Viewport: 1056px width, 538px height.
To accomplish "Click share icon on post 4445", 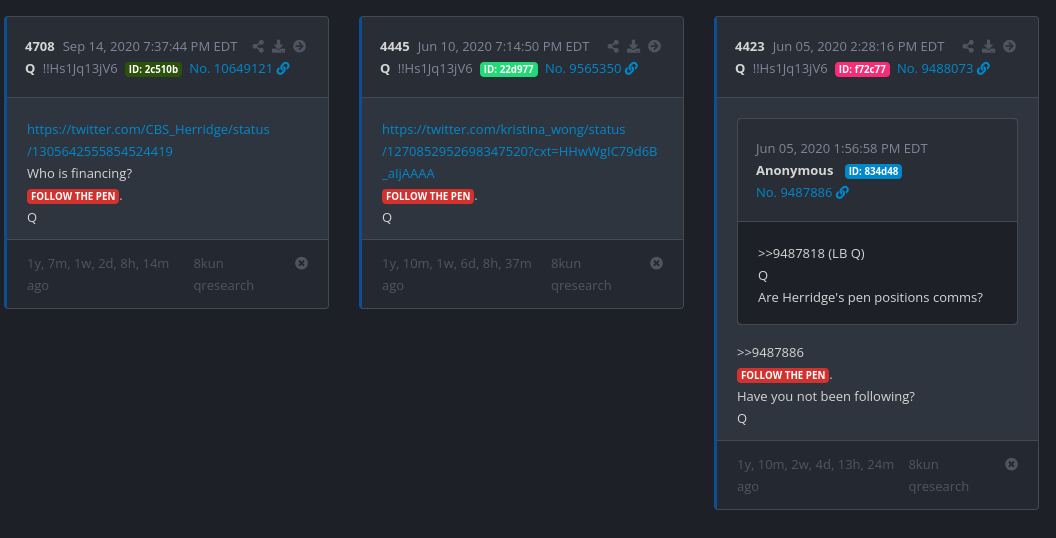I will click(613, 46).
